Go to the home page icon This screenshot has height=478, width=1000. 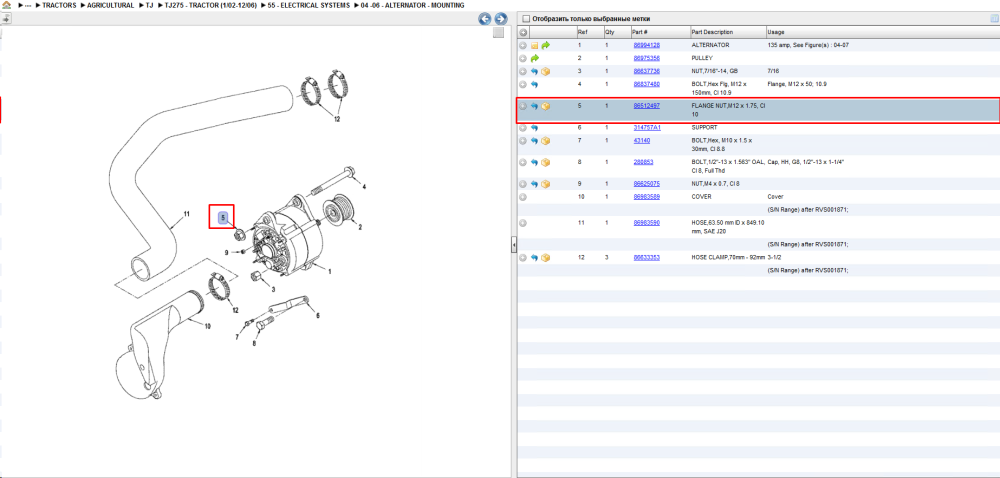point(6,5)
